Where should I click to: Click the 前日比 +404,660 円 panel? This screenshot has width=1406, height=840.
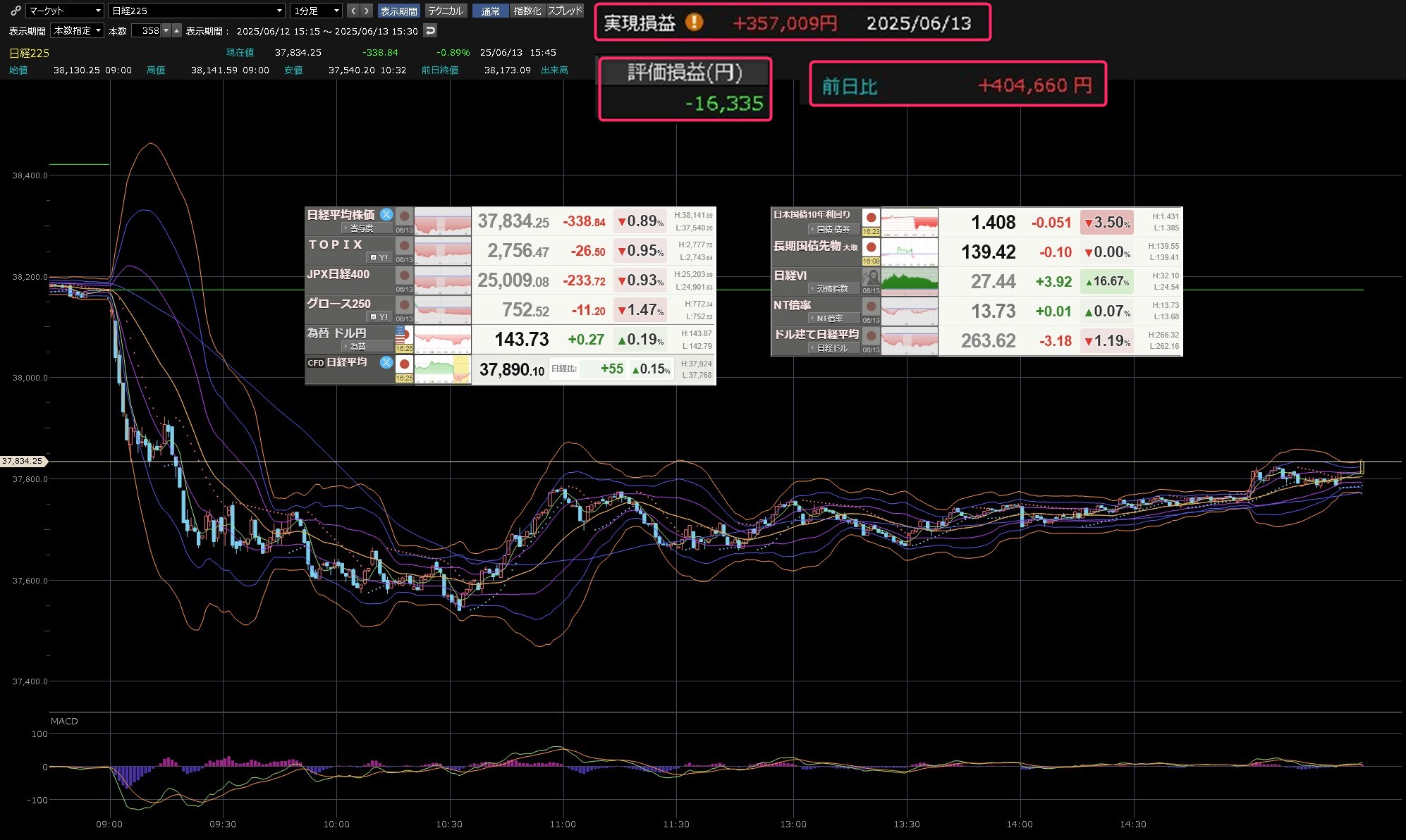coord(958,85)
